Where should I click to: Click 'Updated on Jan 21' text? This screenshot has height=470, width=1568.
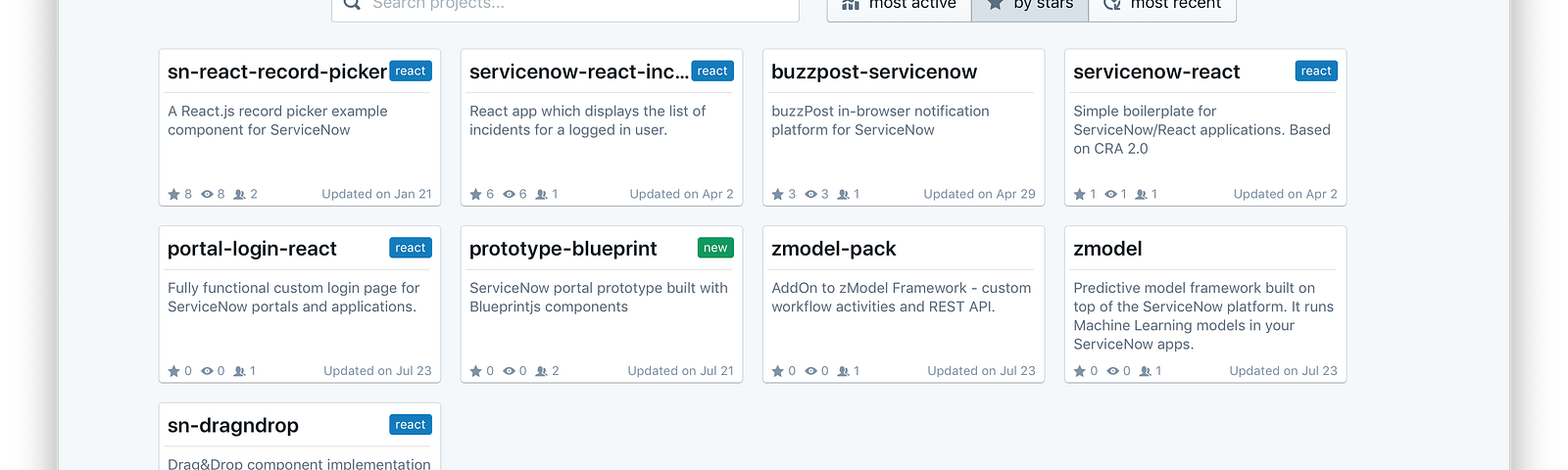click(376, 194)
